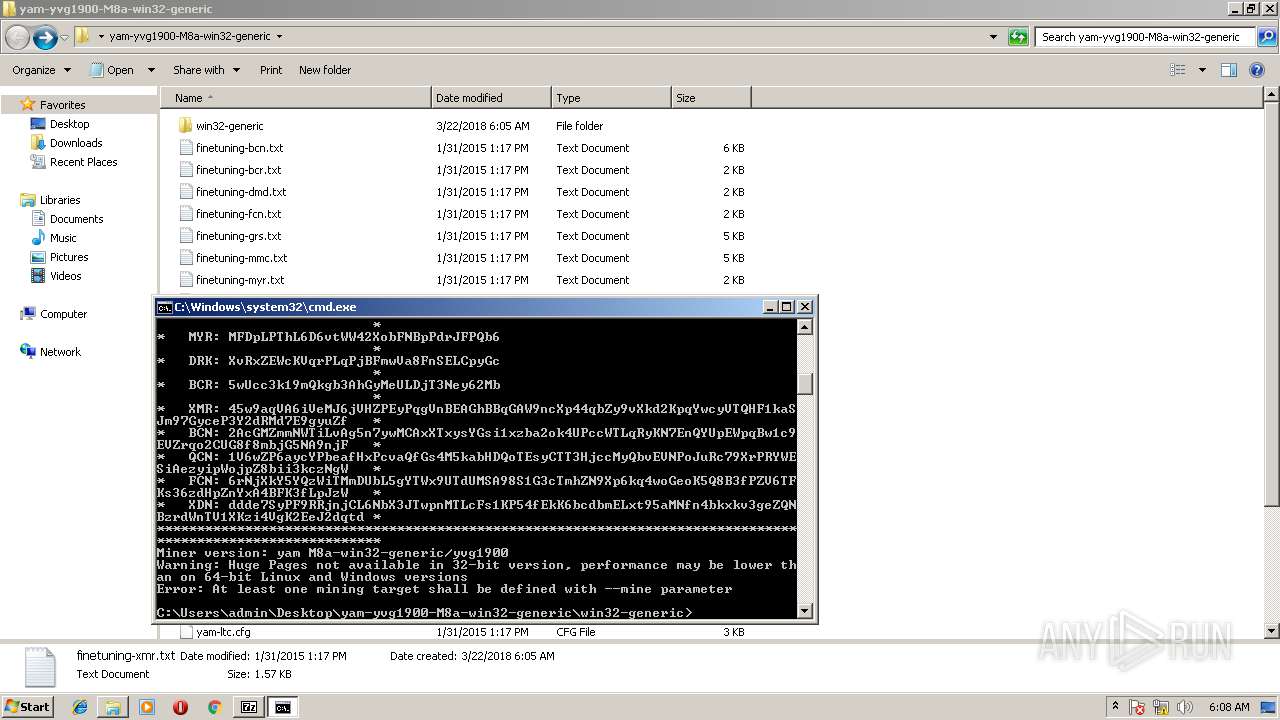This screenshot has height=720, width=1280.
Task: Click the cmd.exe window system icon
Action: pos(165,307)
